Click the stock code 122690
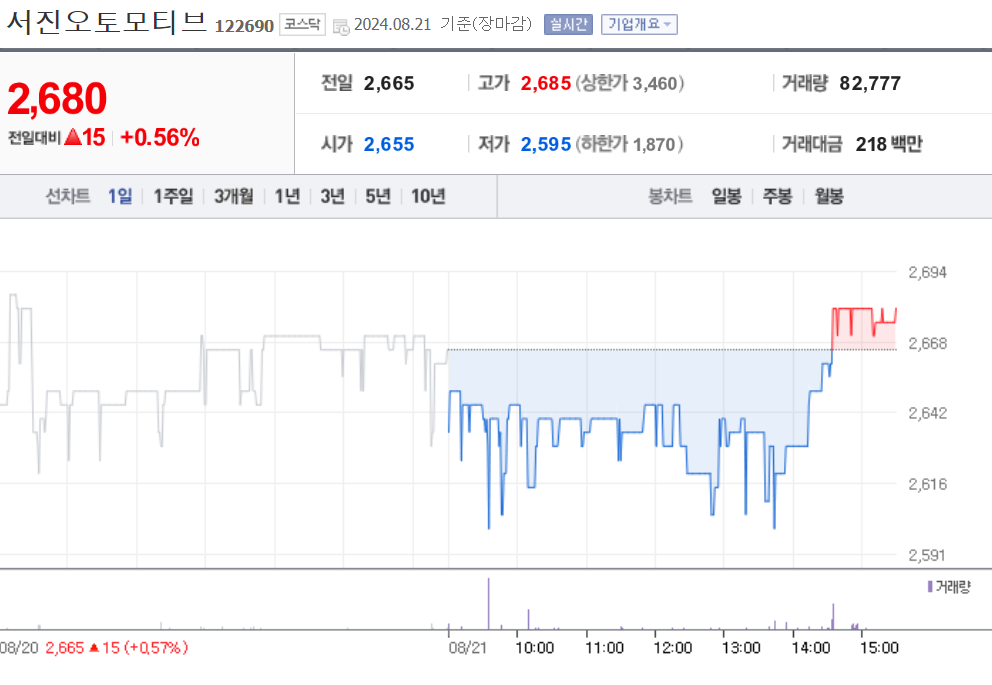This screenshot has height=685, width=992. coord(244,26)
